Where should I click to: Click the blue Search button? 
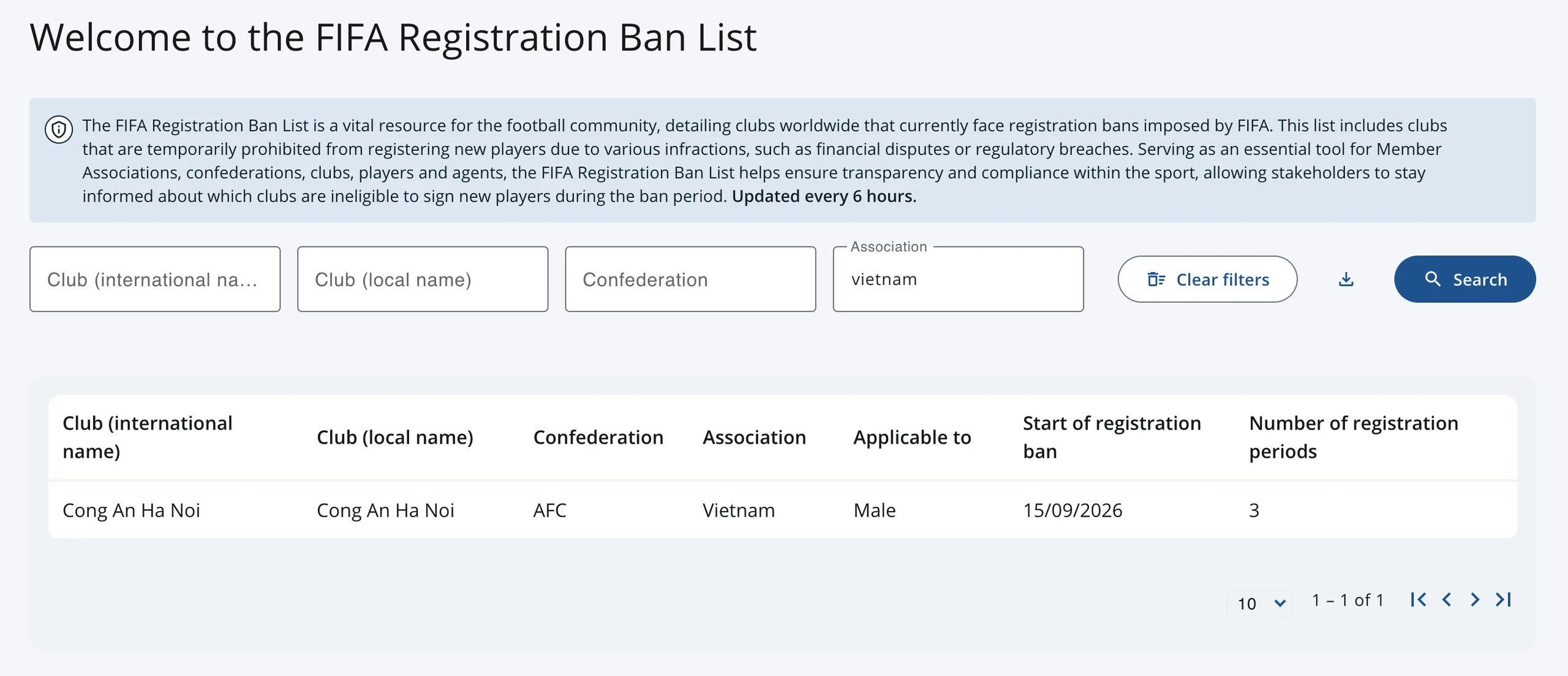[1465, 279]
